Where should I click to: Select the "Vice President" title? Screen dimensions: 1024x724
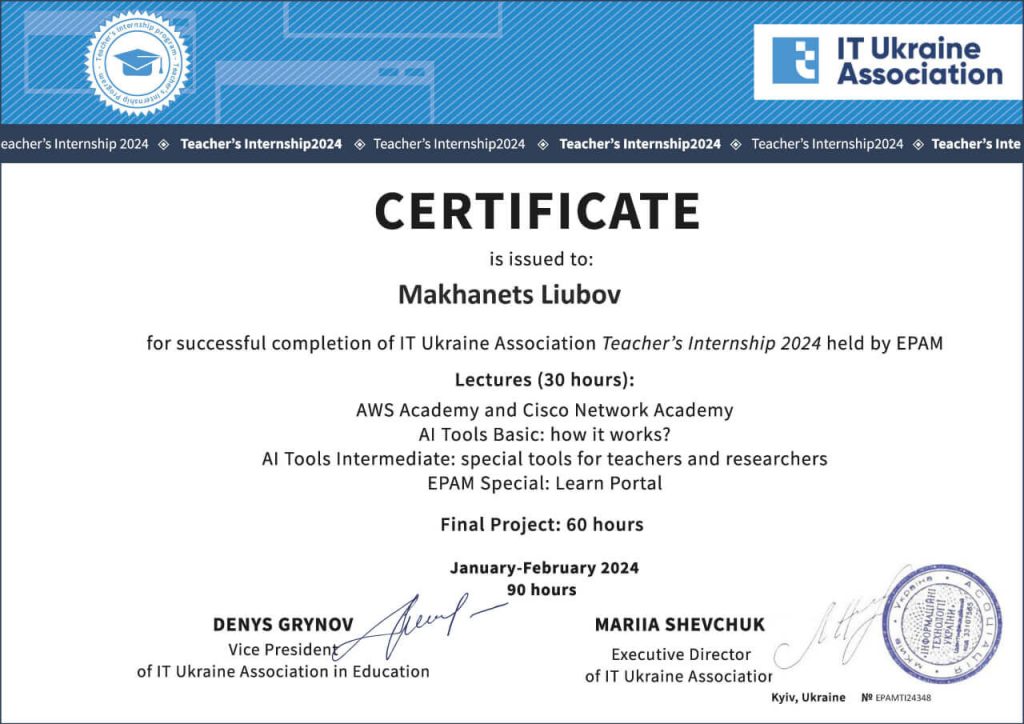pyautogui.click(x=283, y=650)
